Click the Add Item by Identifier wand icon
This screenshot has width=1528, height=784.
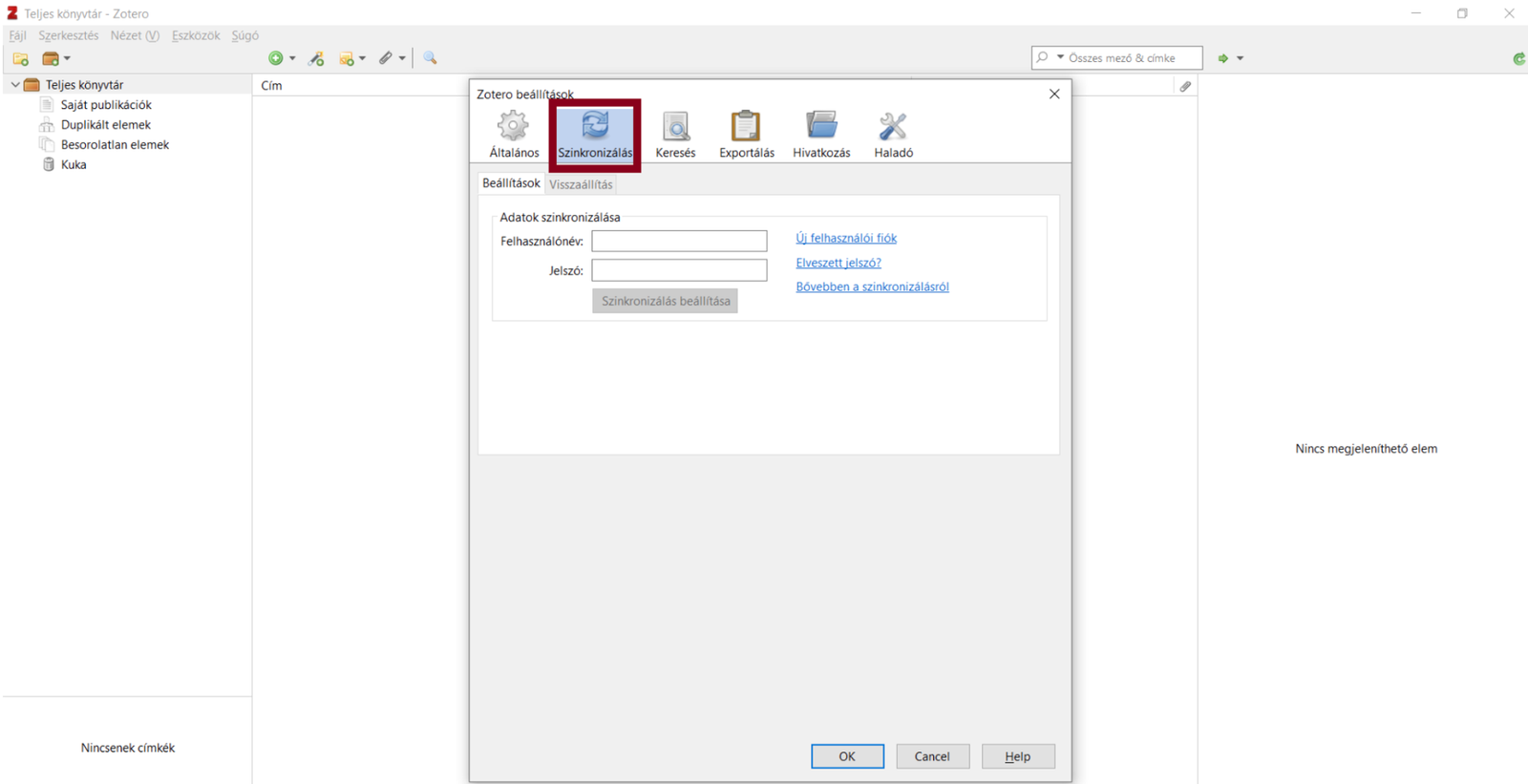(317, 58)
